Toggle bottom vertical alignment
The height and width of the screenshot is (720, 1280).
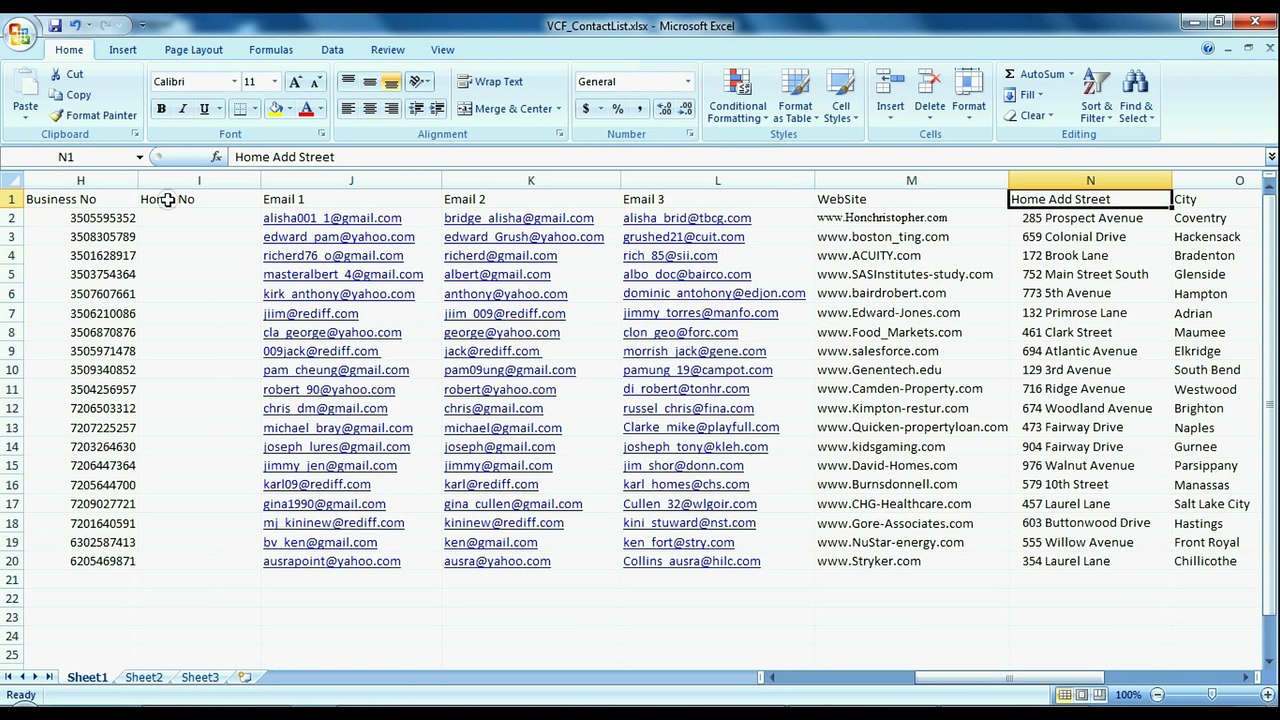pos(391,82)
